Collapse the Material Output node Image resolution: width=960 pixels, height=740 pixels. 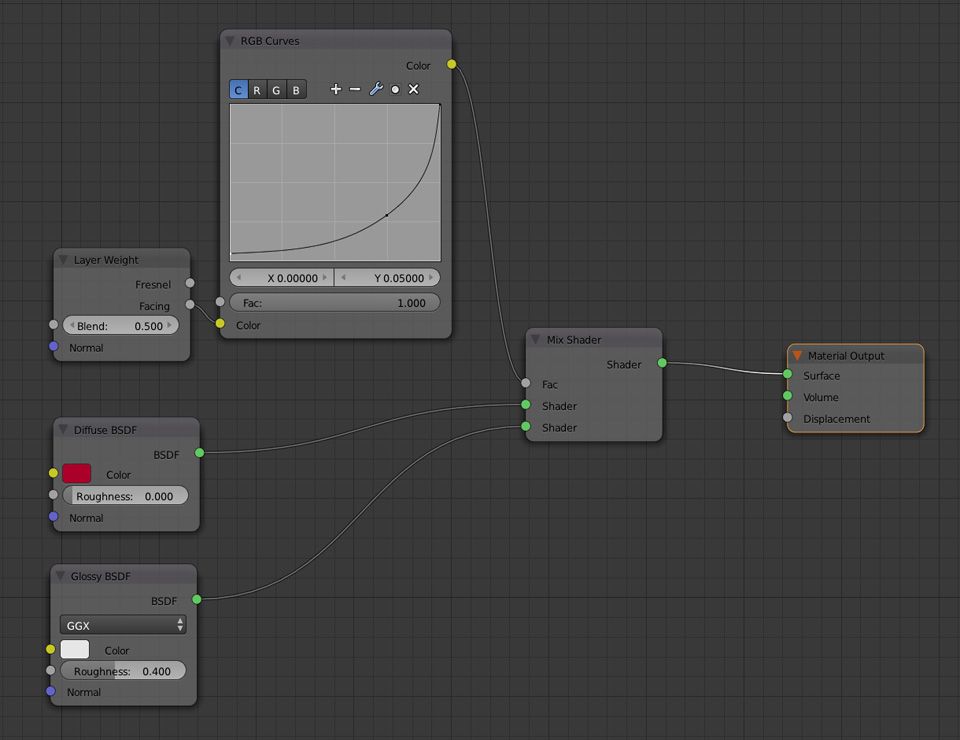tap(797, 355)
